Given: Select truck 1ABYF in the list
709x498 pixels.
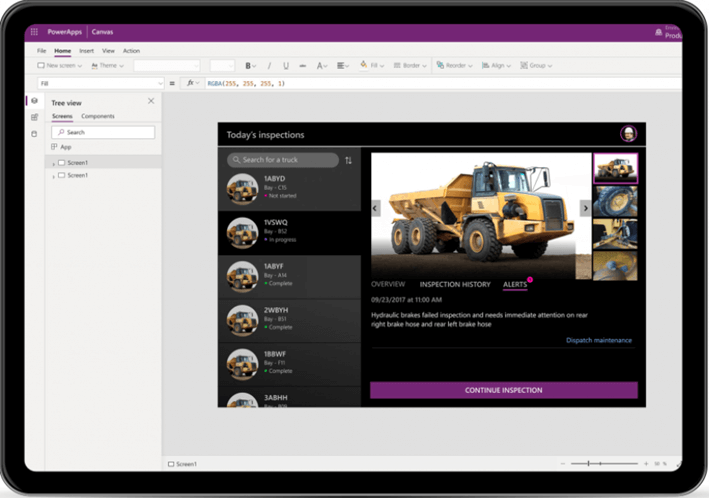Looking at the screenshot, I should coord(289,277).
